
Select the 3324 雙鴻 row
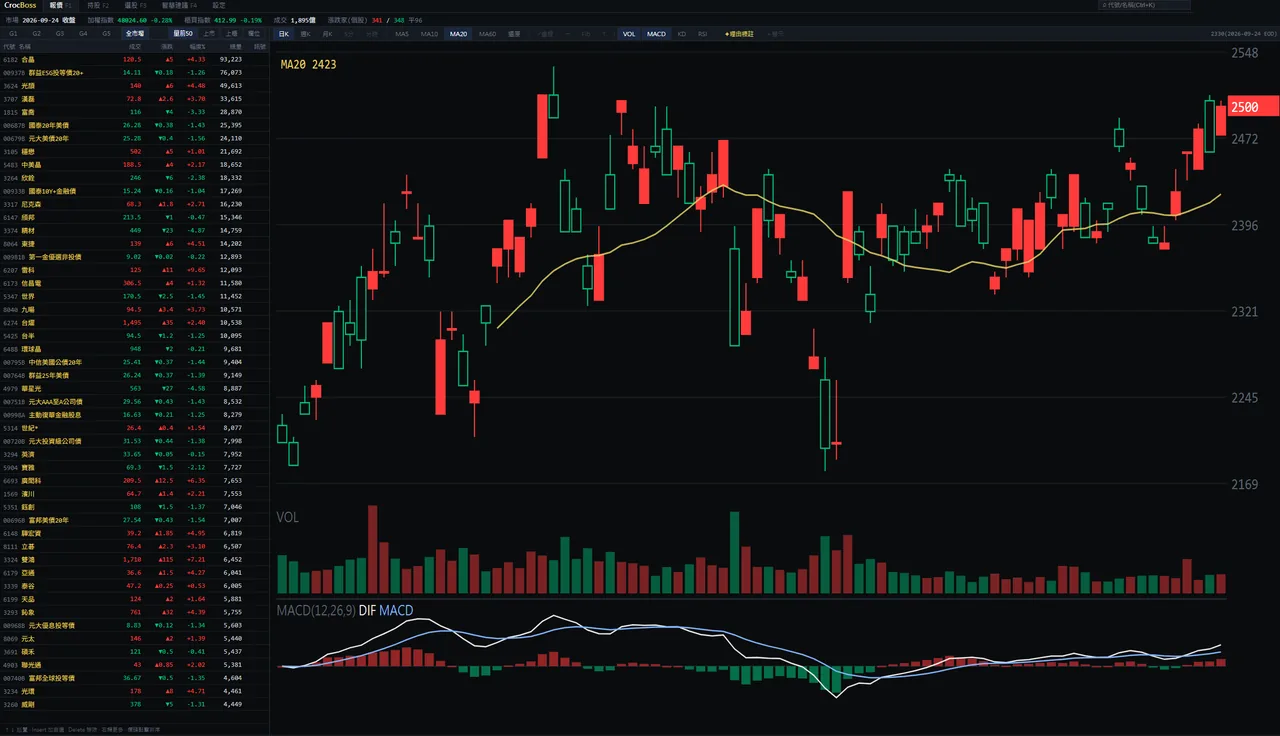pyautogui.click(x=134, y=559)
